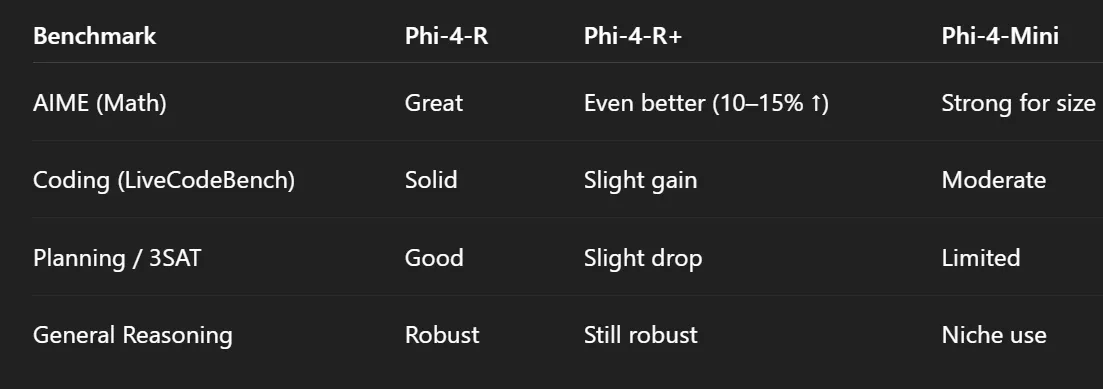Select the 'Solid' coding cell
The height and width of the screenshot is (389, 1103).
pyautogui.click(x=431, y=180)
